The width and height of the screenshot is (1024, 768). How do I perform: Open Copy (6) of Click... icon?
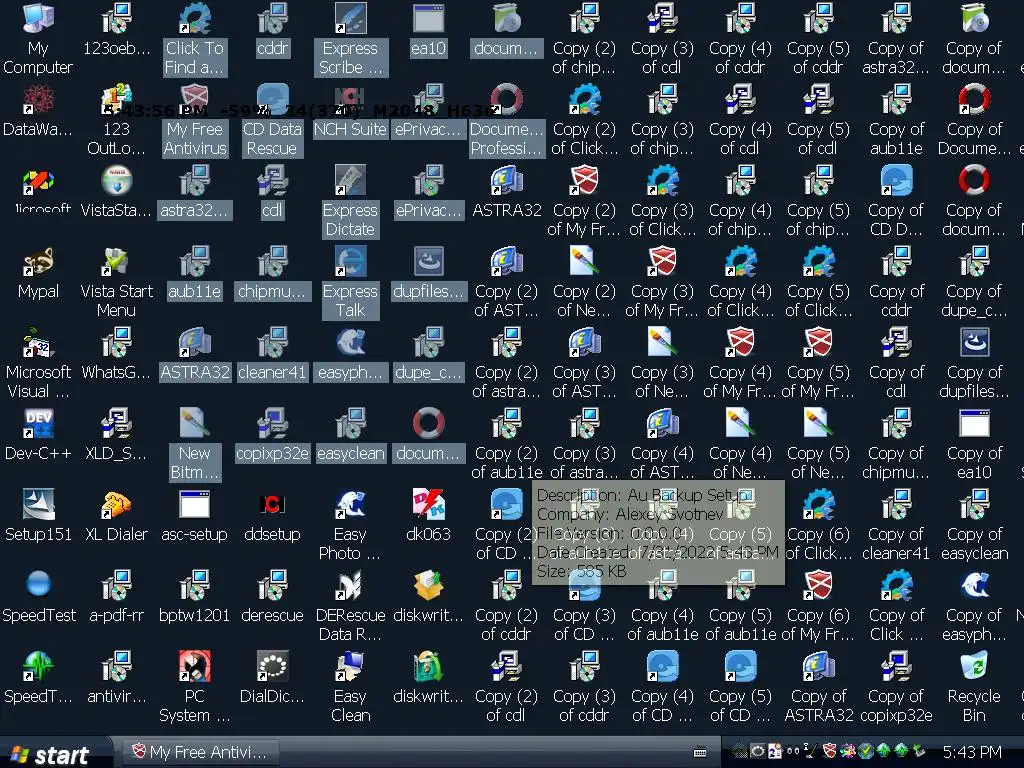[x=818, y=505]
